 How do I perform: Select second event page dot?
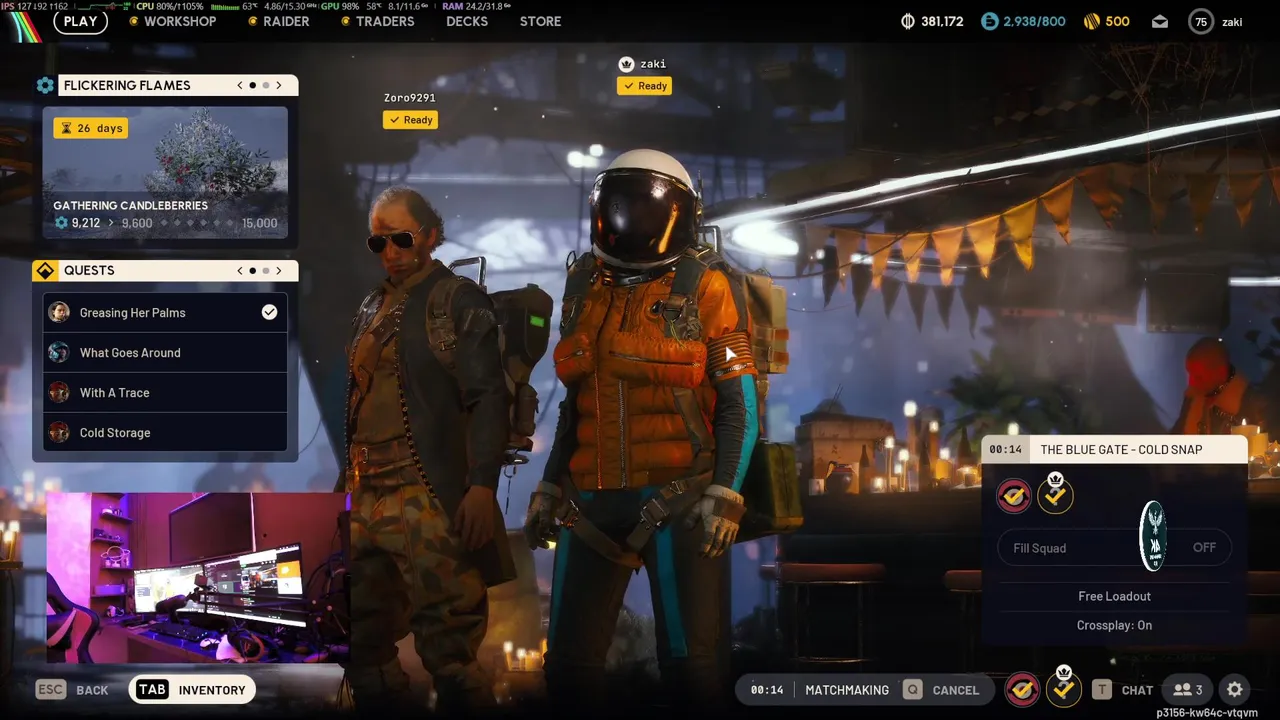point(266,85)
